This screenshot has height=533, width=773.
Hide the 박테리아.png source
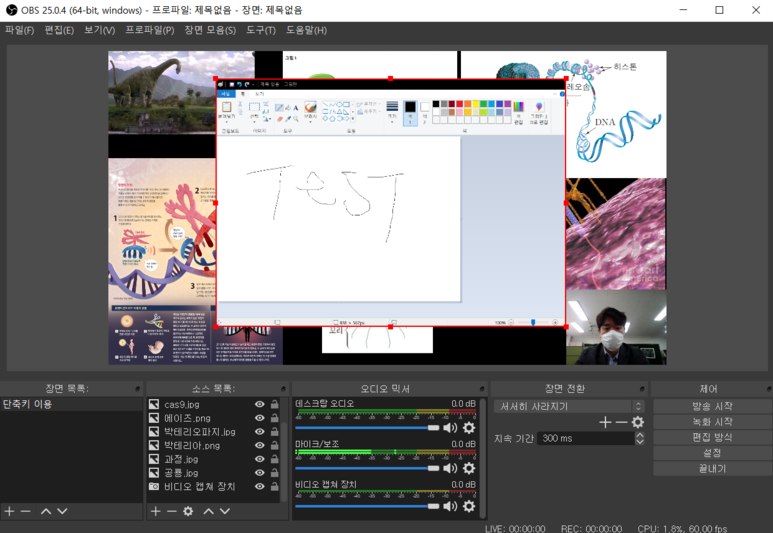(259, 445)
